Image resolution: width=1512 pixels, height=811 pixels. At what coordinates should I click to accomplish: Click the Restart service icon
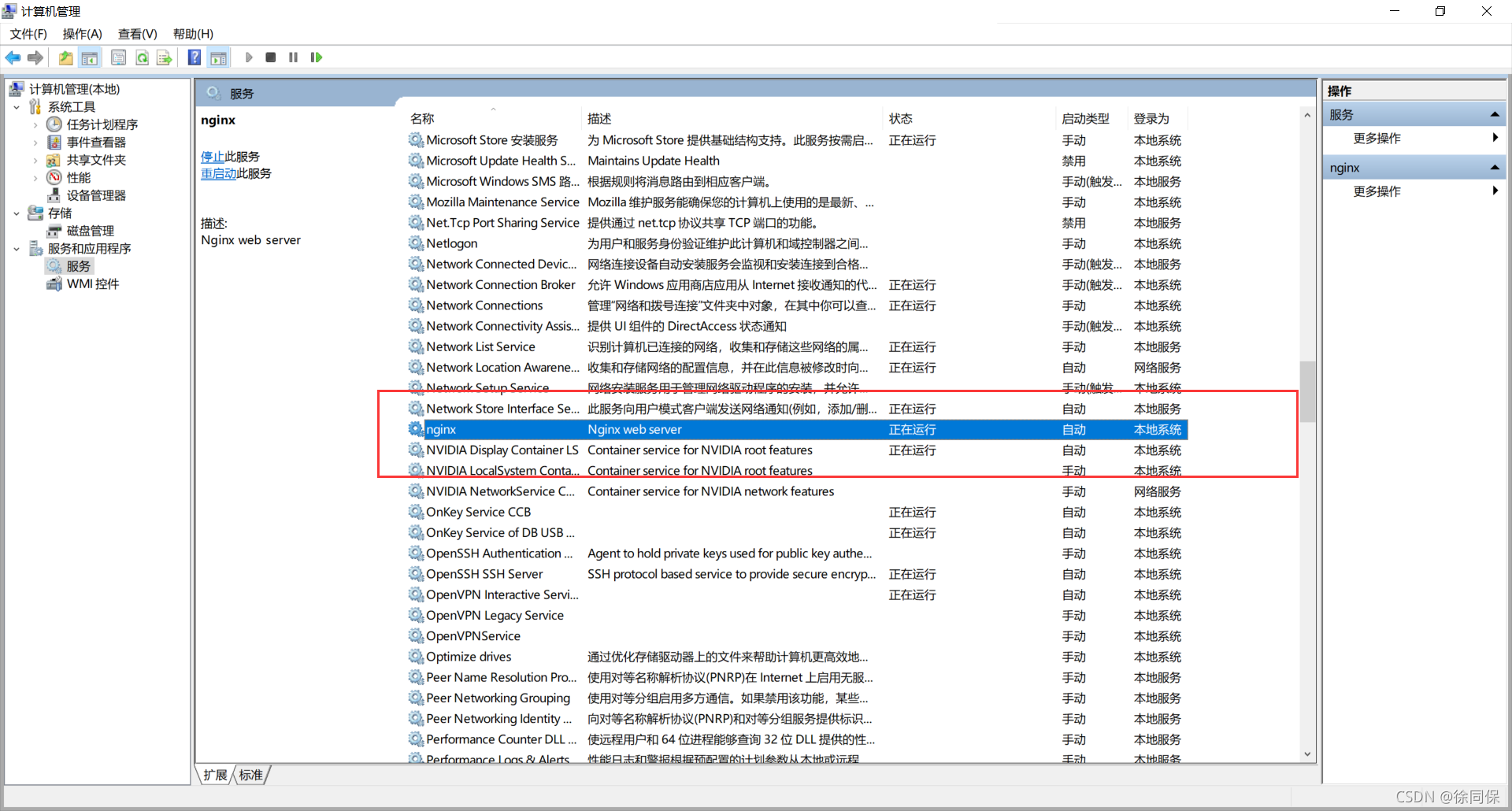tap(317, 57)
